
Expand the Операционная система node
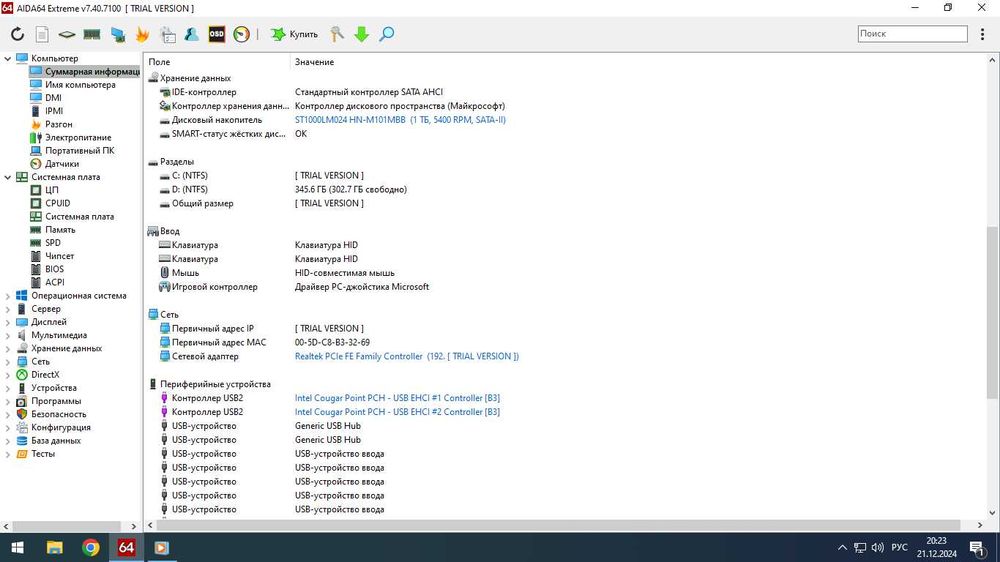point(7,296)
